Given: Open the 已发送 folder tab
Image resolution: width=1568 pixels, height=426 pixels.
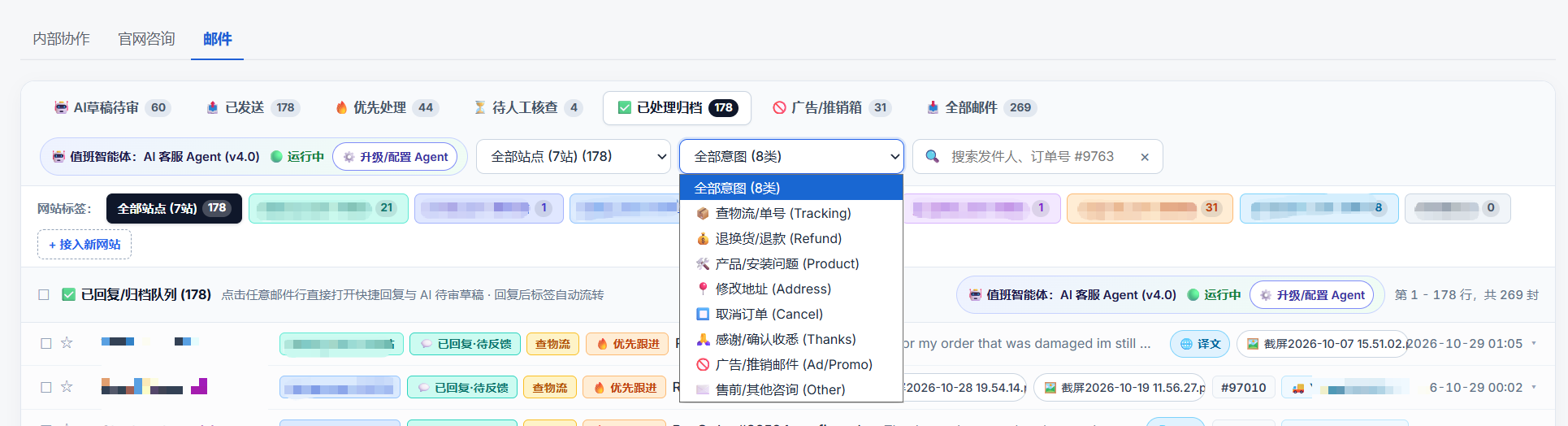Looking at the screenshot, I should click(253, 107).
